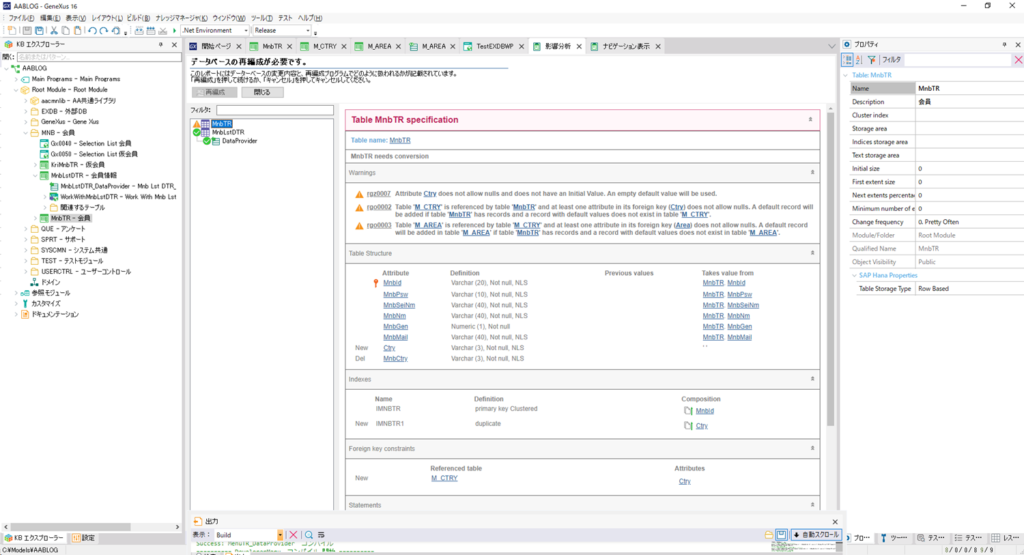Collapse the Warnings section
The width and height of the screenshot is (1024, 555).
(812, 172)
